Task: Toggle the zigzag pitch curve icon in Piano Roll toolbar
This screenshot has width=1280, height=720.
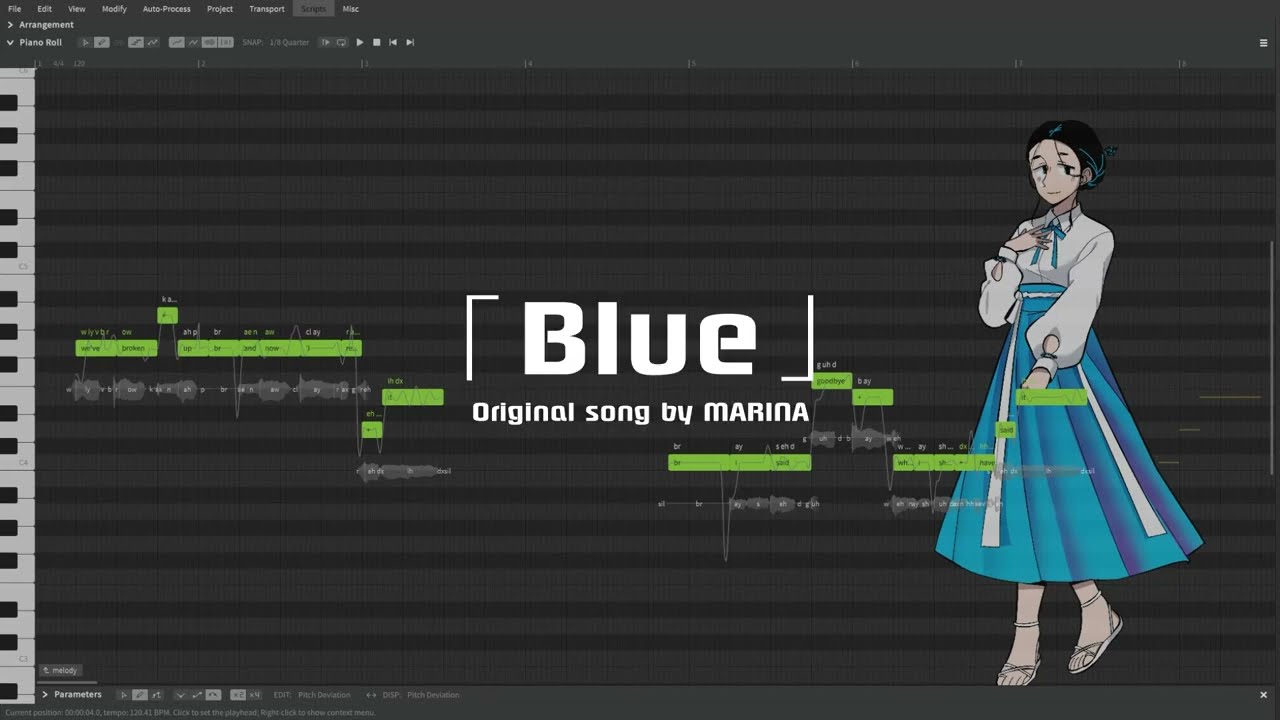Action: point(151,42)
